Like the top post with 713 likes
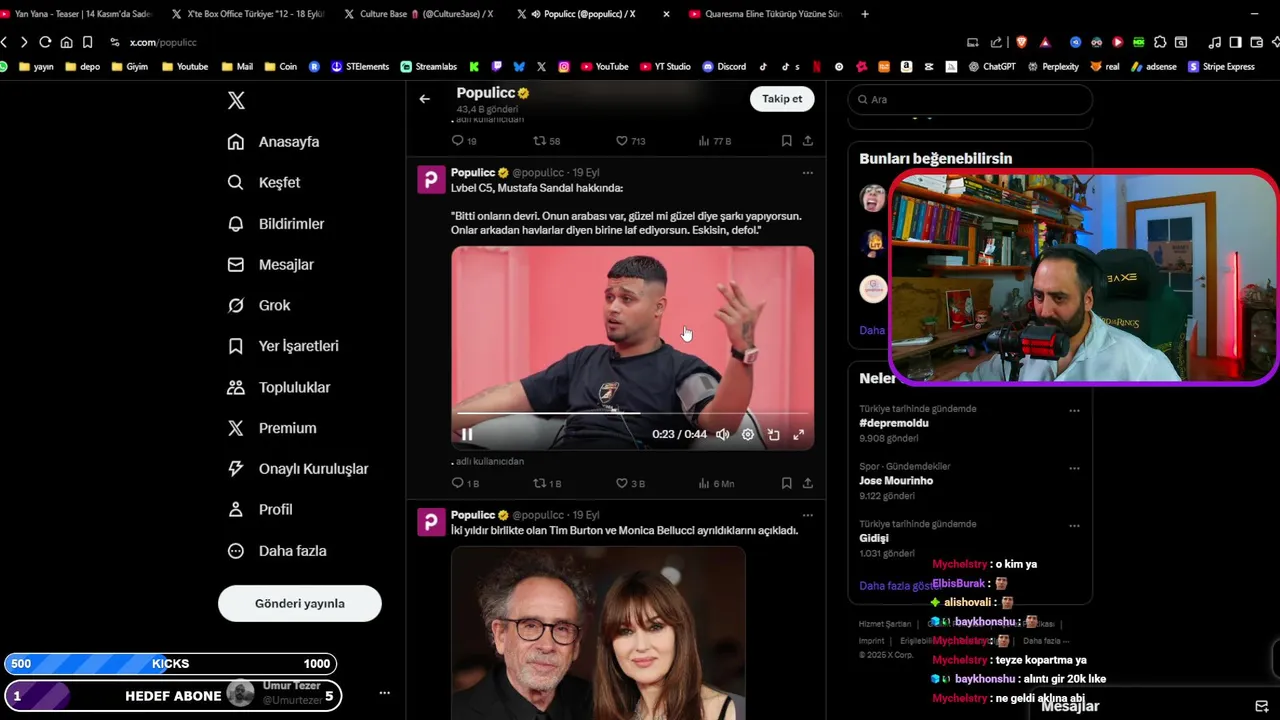Screen dimensions: 1280x720 630,141
